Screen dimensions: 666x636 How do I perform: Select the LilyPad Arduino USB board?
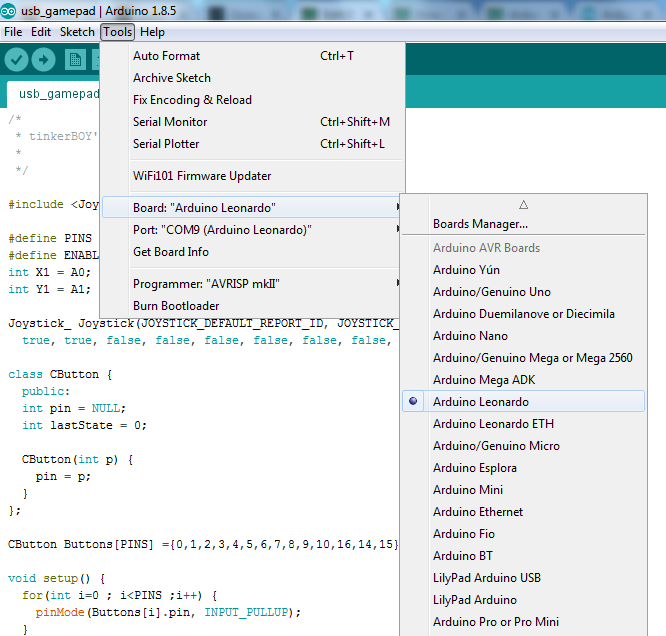(x=523, y=578)
